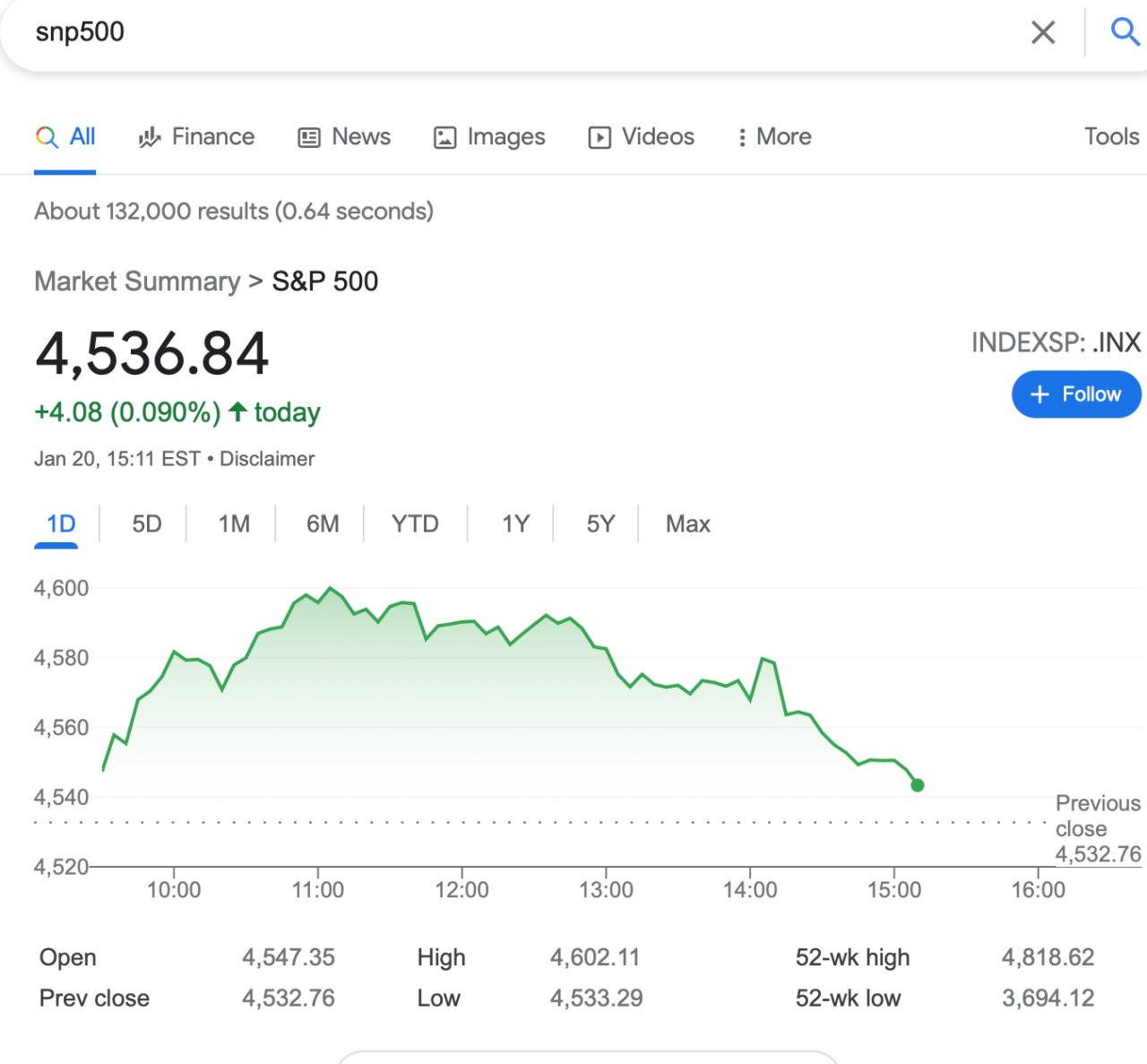Expand the More options menu
1147x1064 pixels.
point(774,137)
